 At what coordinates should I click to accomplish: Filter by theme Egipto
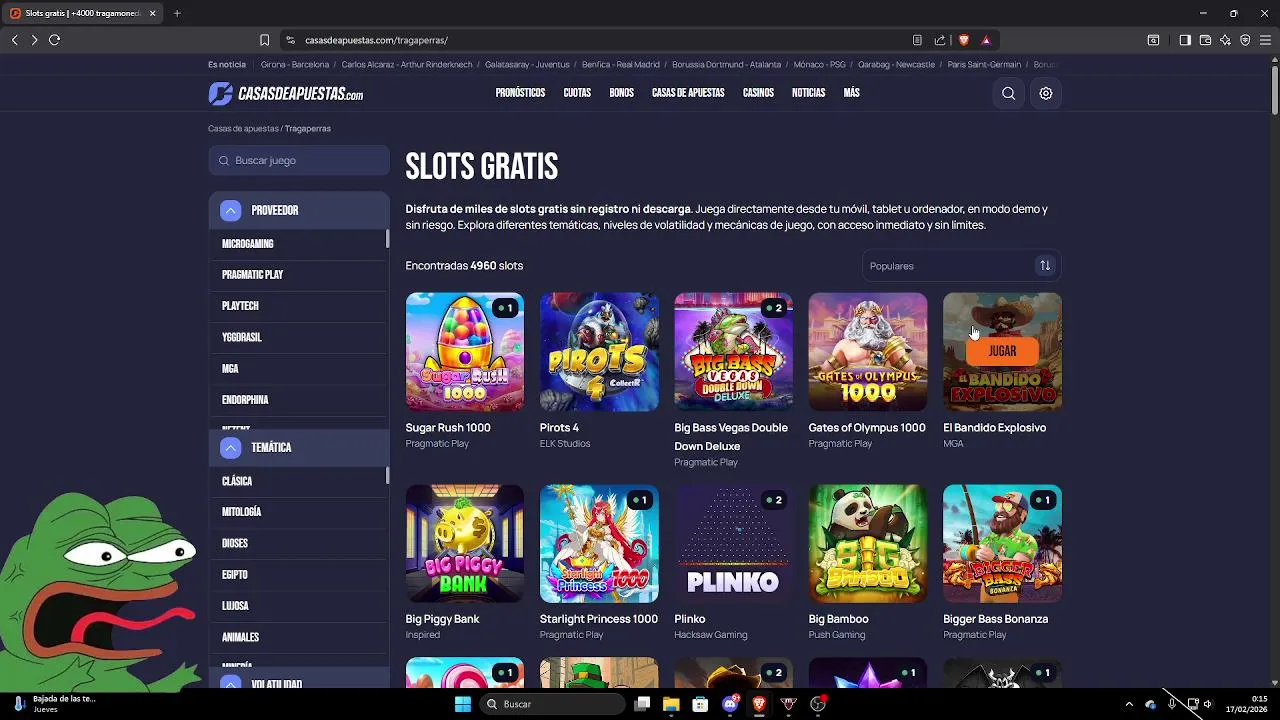(235, 575)
